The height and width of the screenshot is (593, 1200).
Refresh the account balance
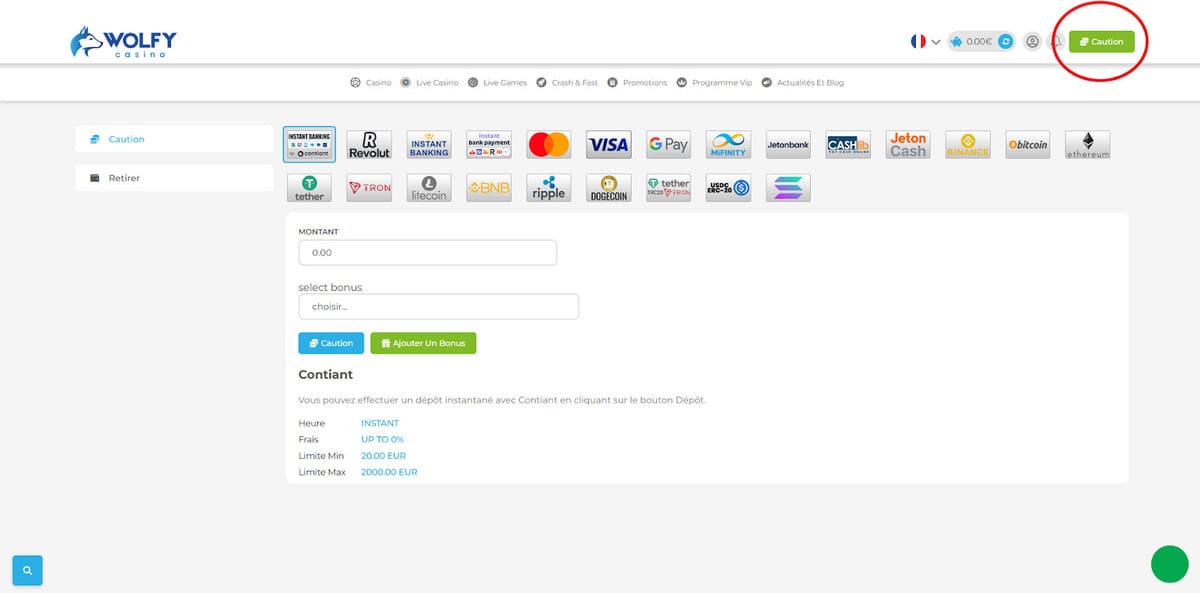click(1006, 42)
